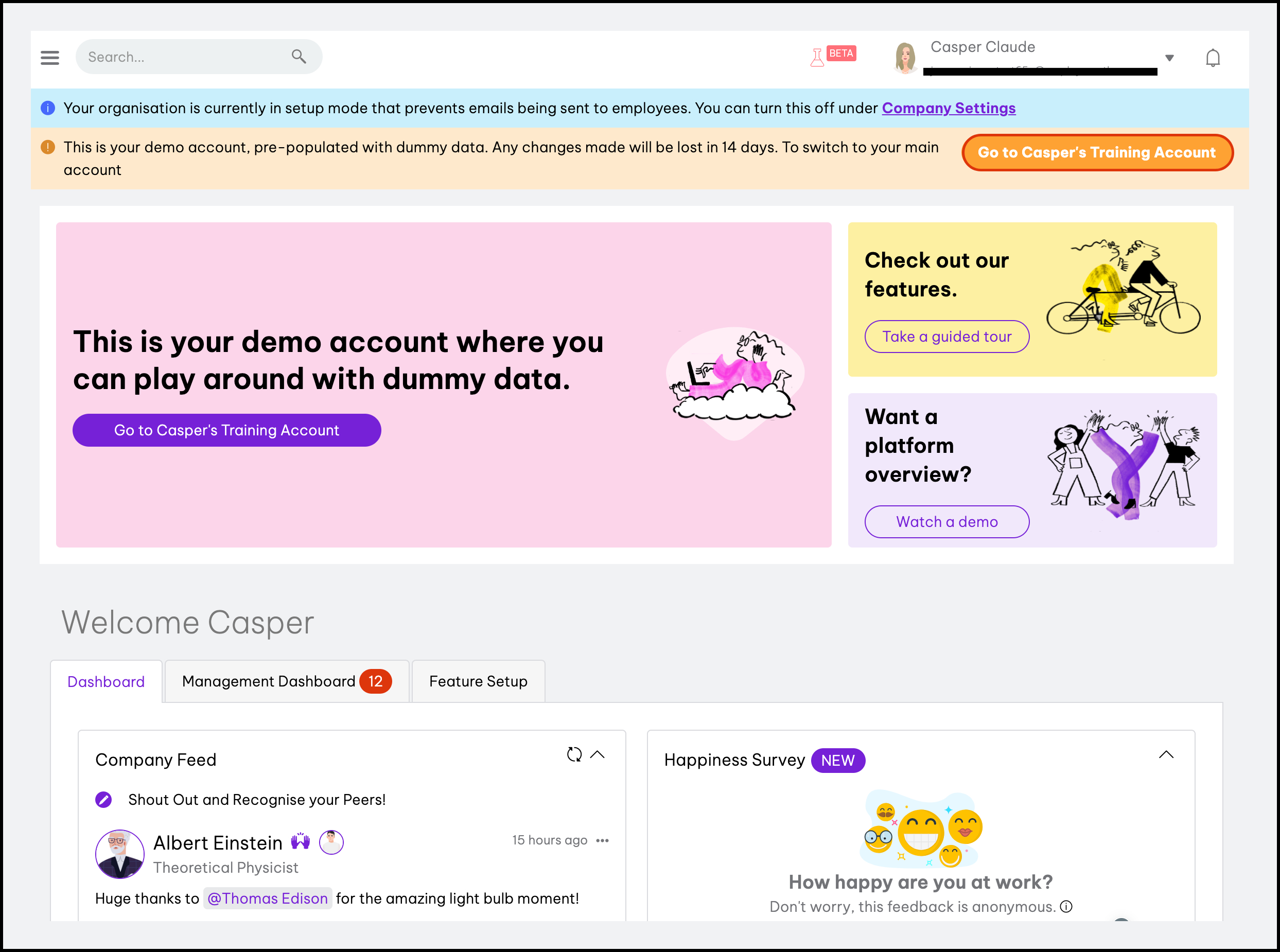Click the Take a guided tour button
The width and height of the screenshot is (1280, 952).
(946, 337)
